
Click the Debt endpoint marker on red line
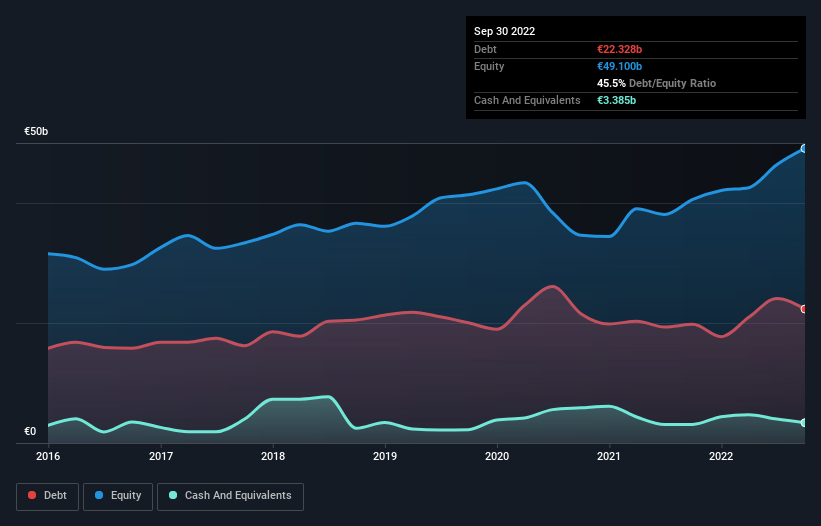[x=804, y=309]
